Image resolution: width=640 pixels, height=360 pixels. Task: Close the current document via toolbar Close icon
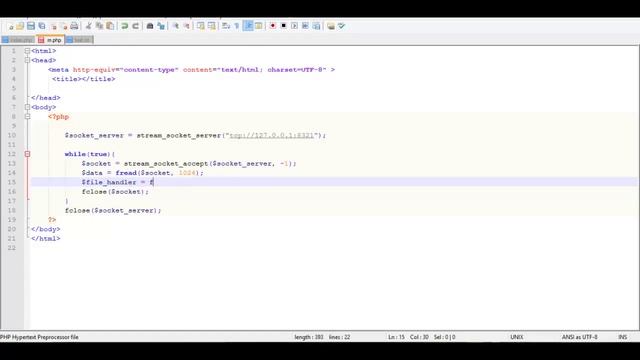pyautogui.click(x=53, y=26)
